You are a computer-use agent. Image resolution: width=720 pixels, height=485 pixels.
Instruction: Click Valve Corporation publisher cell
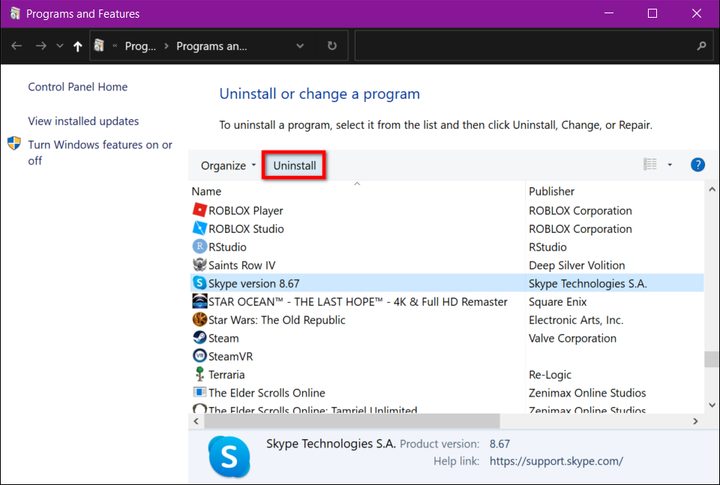pyautogui.click(x=573, y=338)
